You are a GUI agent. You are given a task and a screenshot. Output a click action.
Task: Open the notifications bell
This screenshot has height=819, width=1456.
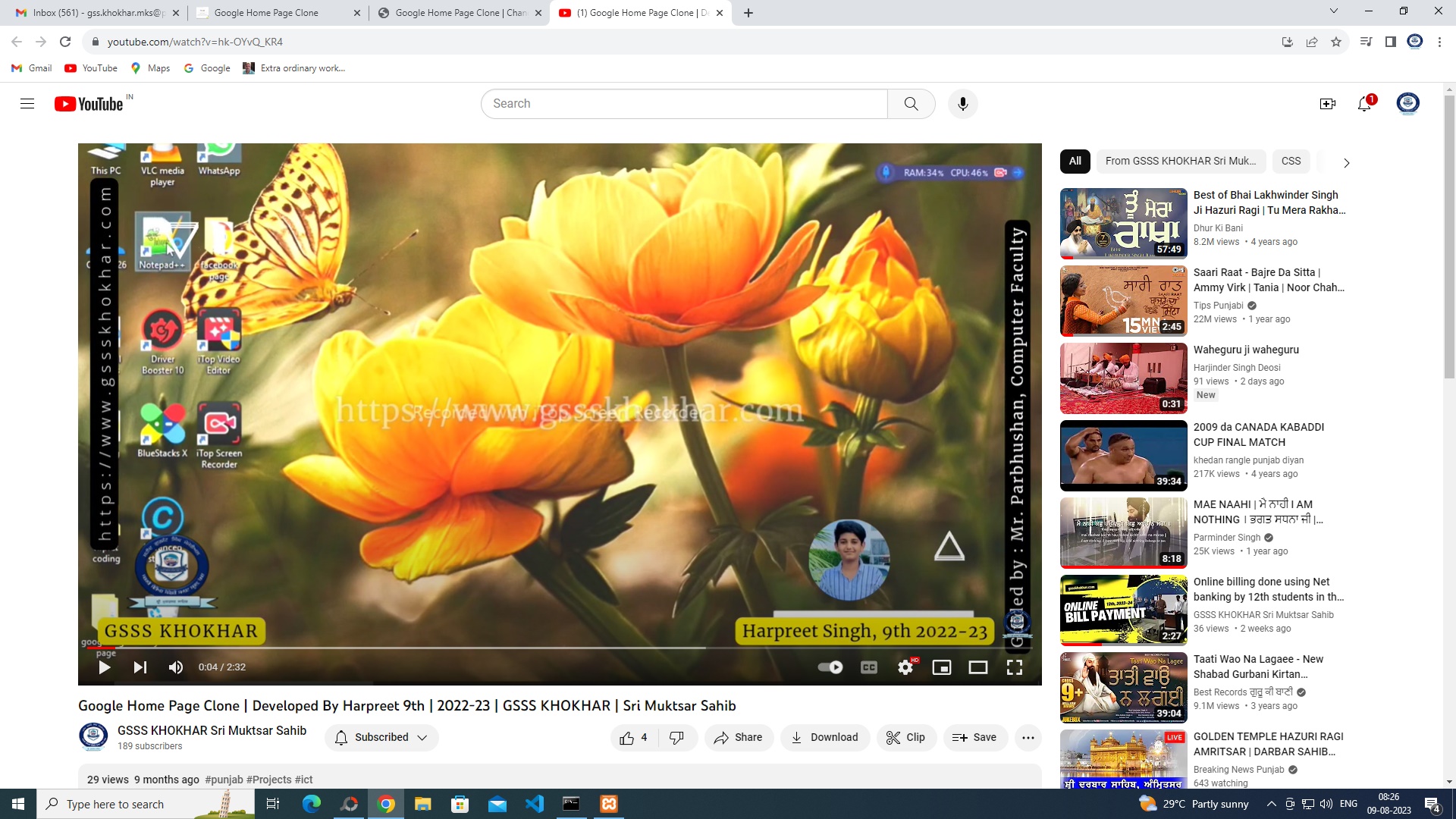(x=1364, y=104)
